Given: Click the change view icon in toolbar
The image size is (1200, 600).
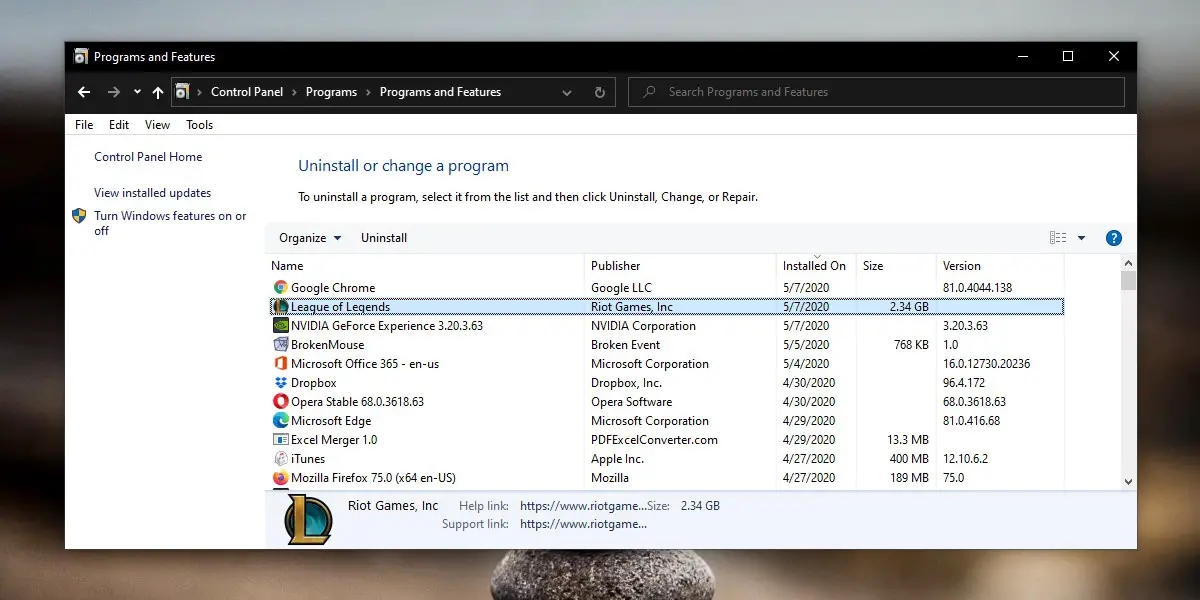Looking at the screenshot, I should (1058, 238).
